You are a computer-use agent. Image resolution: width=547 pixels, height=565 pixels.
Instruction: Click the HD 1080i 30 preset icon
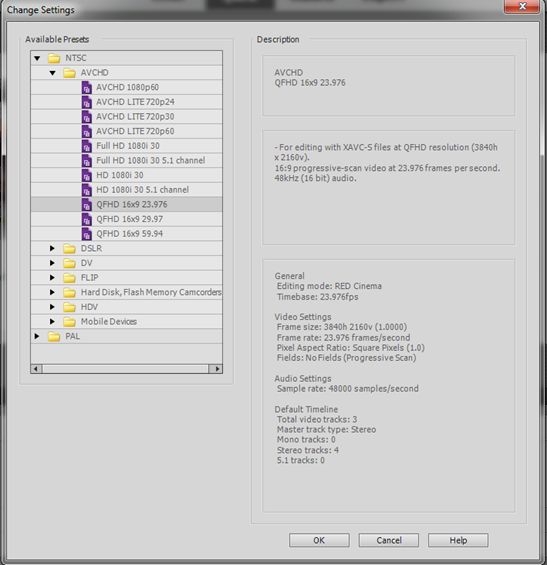click(86, 175)
